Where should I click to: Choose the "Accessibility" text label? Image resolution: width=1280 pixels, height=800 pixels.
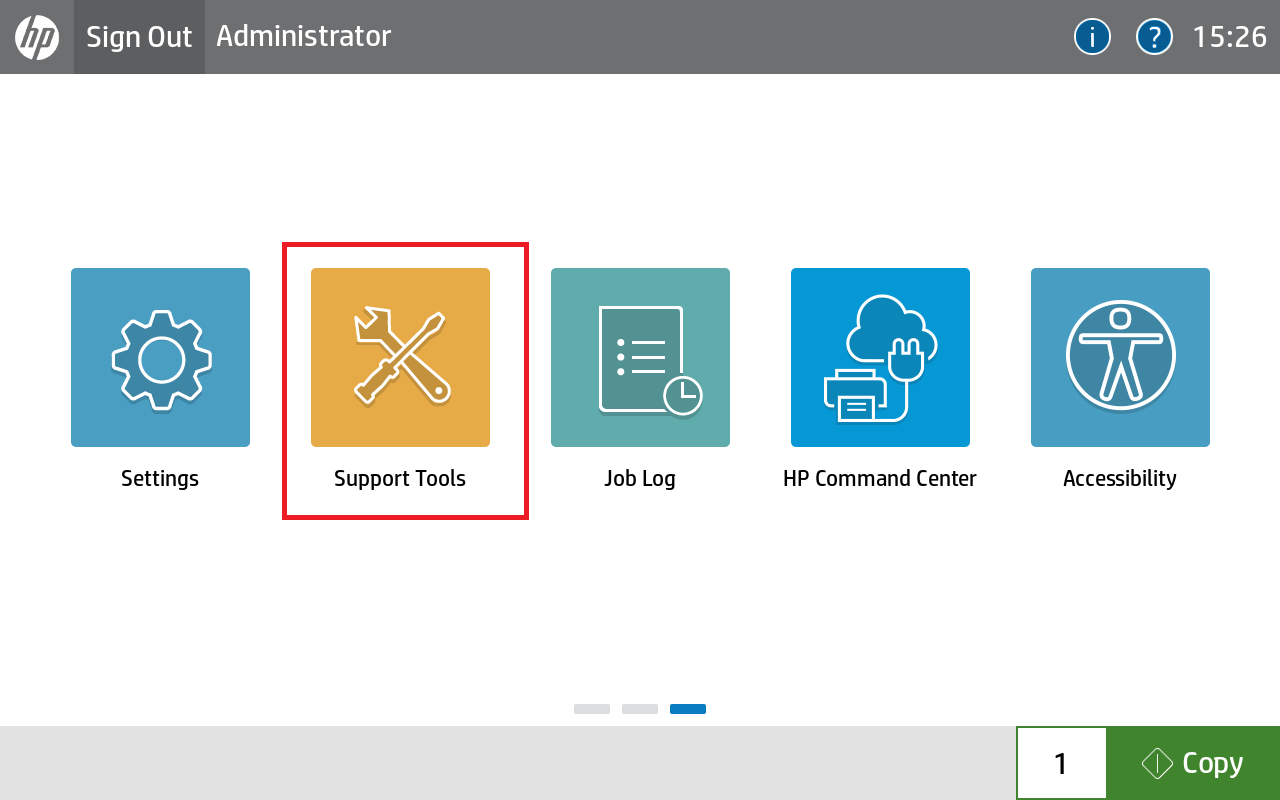(x=1120, y=478)
